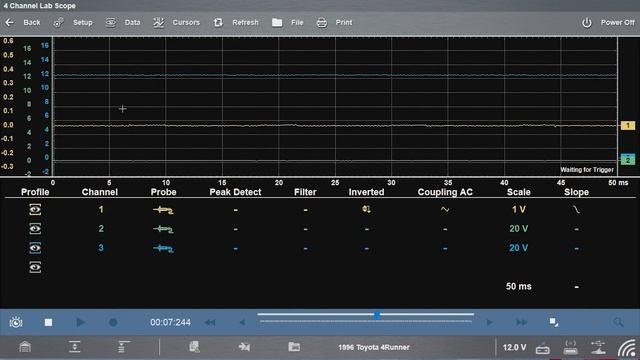640x360 pixels.
Task: Toggle visibility of the fourth channel profile
Action: click(35, 267)
